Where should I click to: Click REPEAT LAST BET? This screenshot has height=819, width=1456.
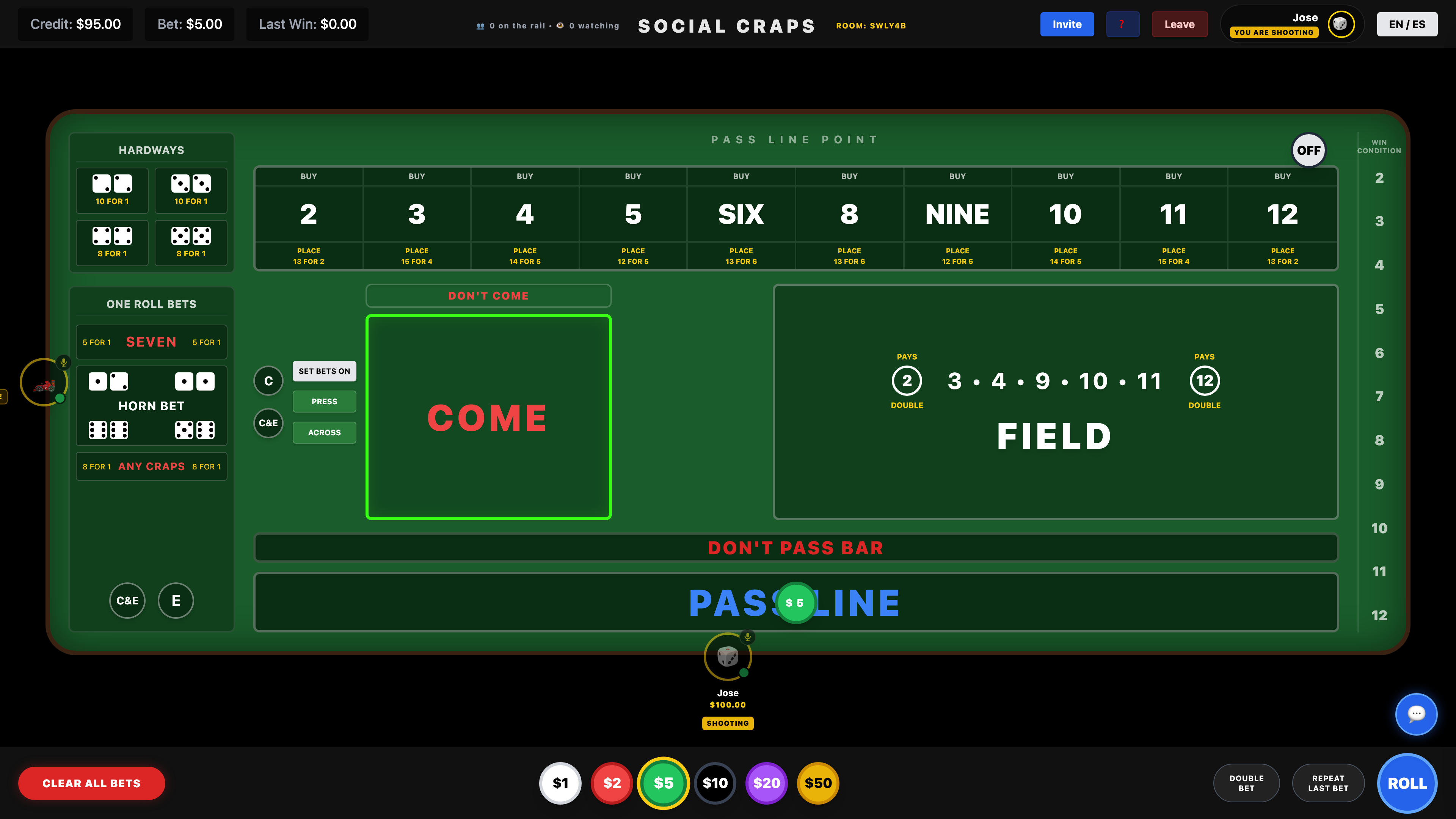pos(1328,783)
